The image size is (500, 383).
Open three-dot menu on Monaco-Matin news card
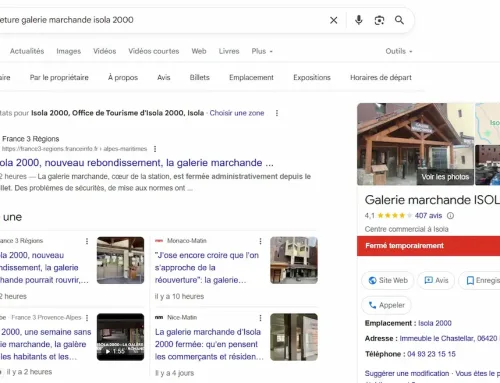click(260, 241)
